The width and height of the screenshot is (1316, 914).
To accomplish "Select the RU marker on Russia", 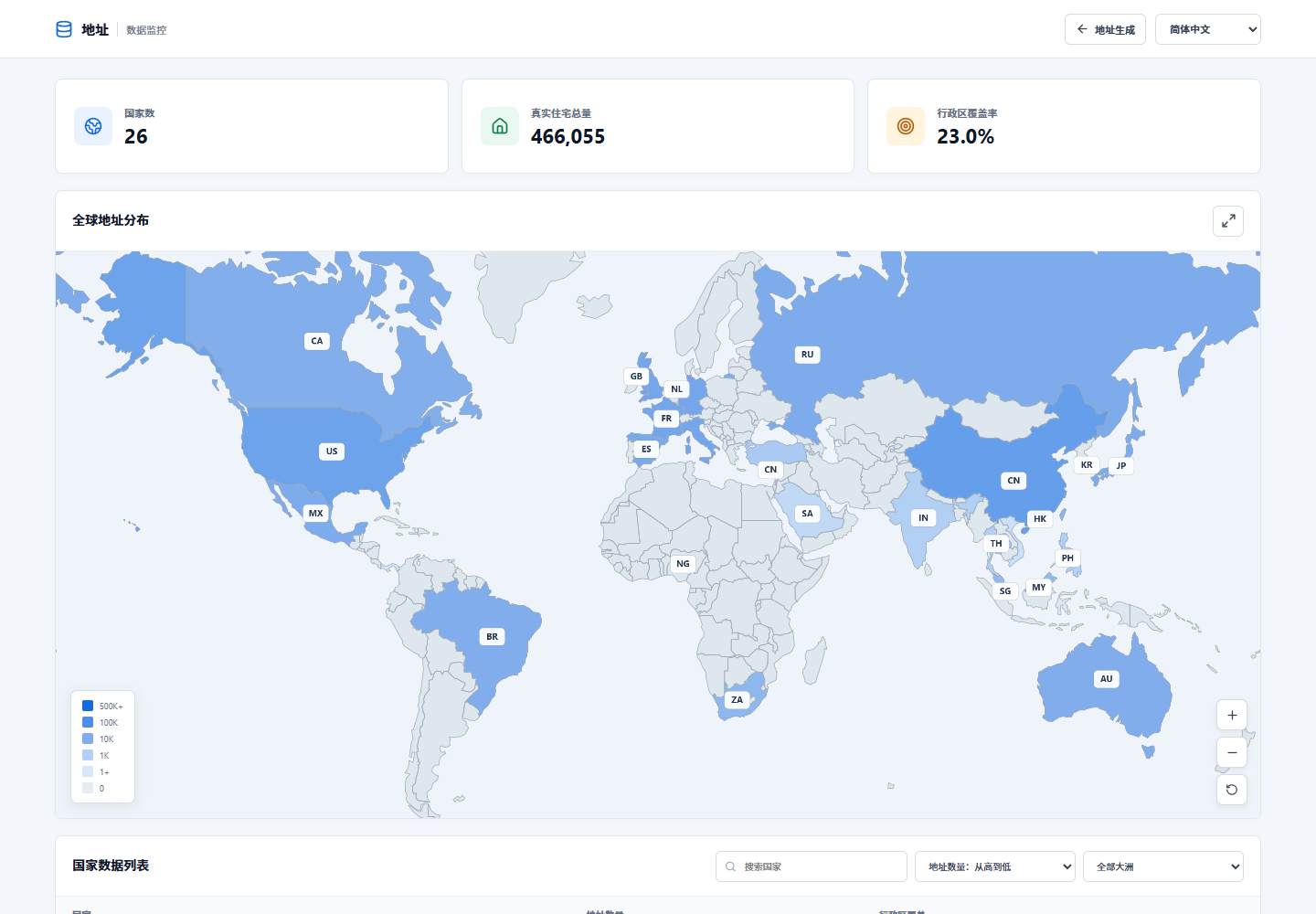I will pyautogui.click(x=807, y=354).
